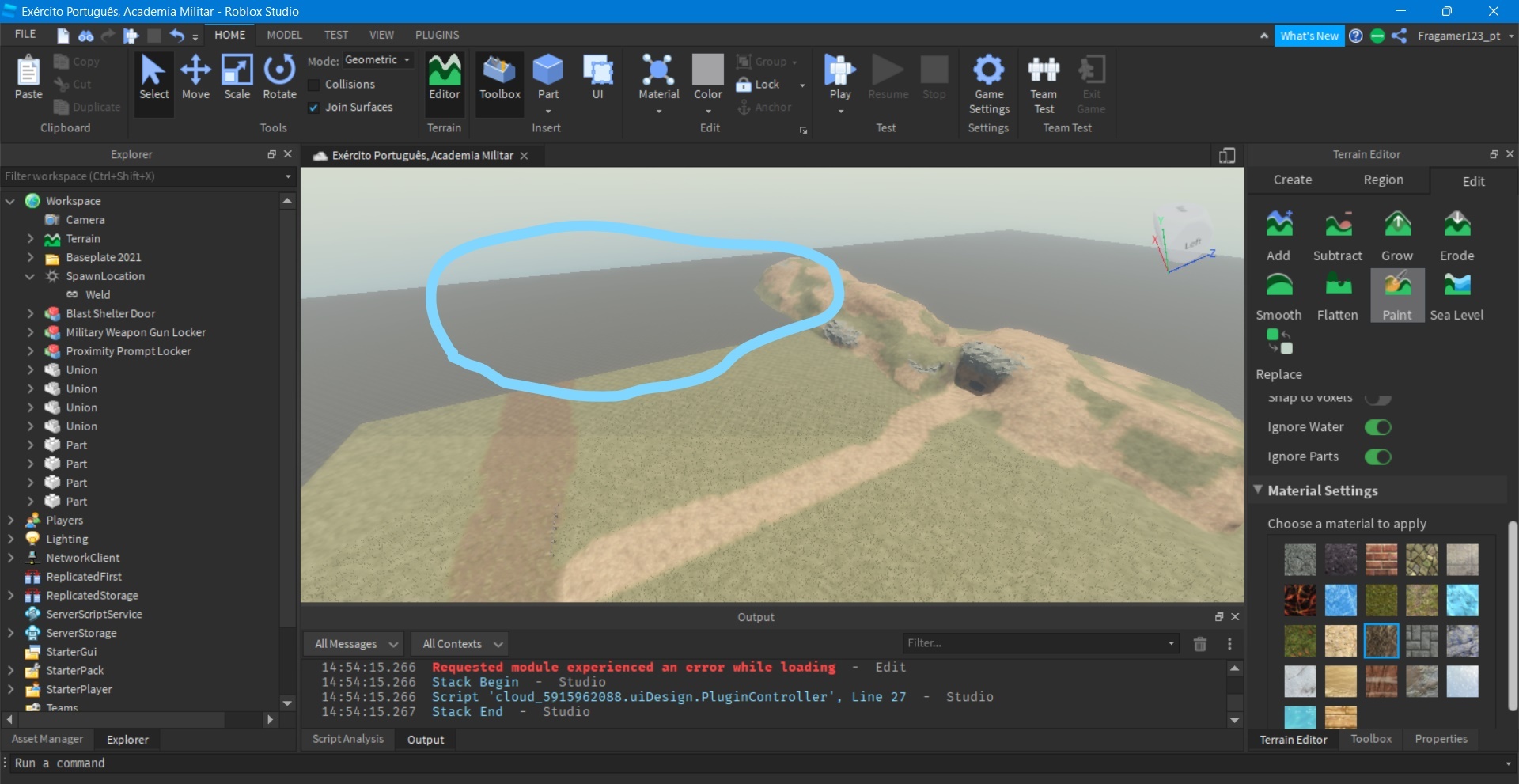Collapse the SpawnLocation node

click(x=30, y=276)
